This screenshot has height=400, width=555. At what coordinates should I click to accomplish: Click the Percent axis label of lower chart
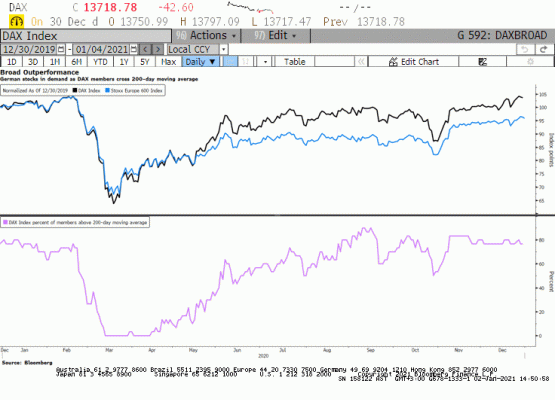click(x=551, y=281)
